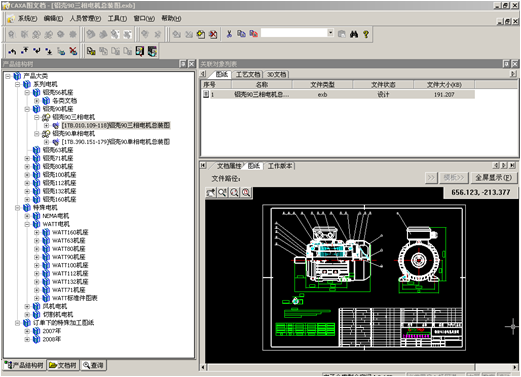Click the horizontal scrollbar under drawing preview
Image resolution: width=521 pixels, height=377 pixels.
click(359, 367)
